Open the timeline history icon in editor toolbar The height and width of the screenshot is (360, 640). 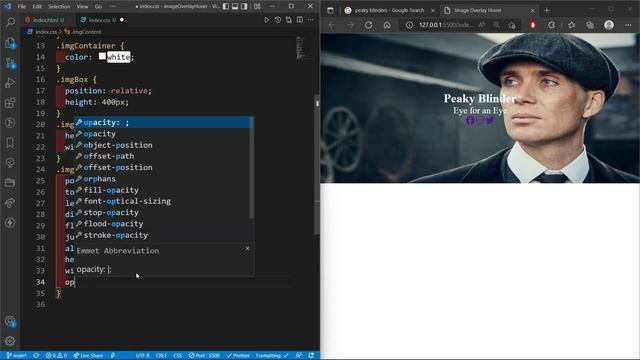(x=278, y=20)
